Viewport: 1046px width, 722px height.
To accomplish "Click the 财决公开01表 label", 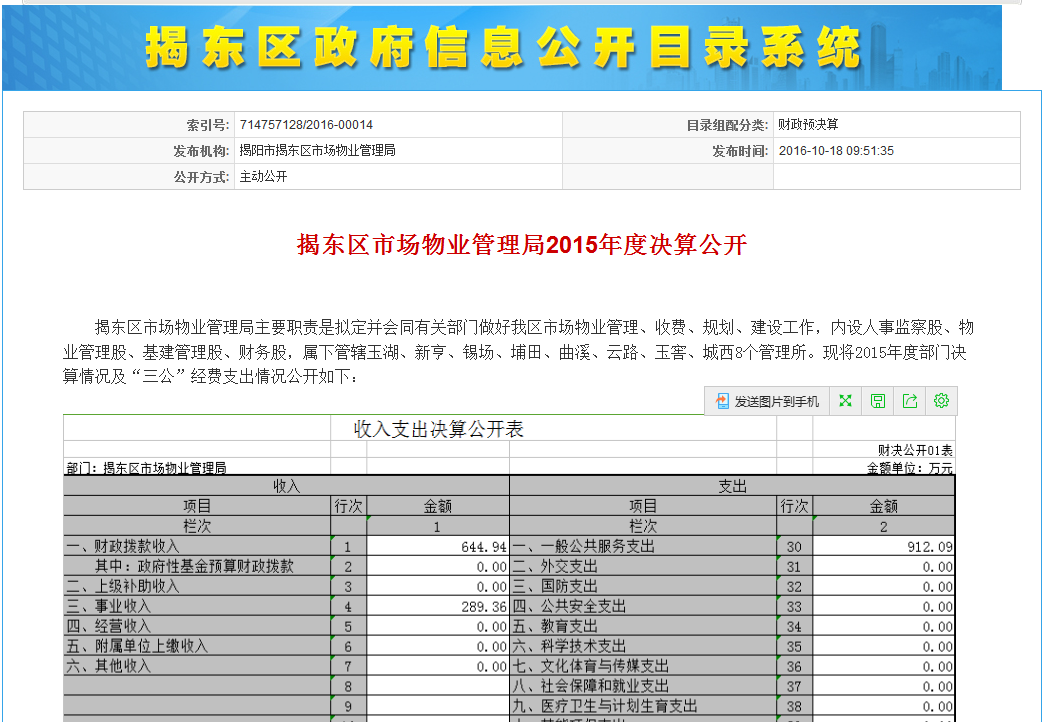I will point(915,450).
